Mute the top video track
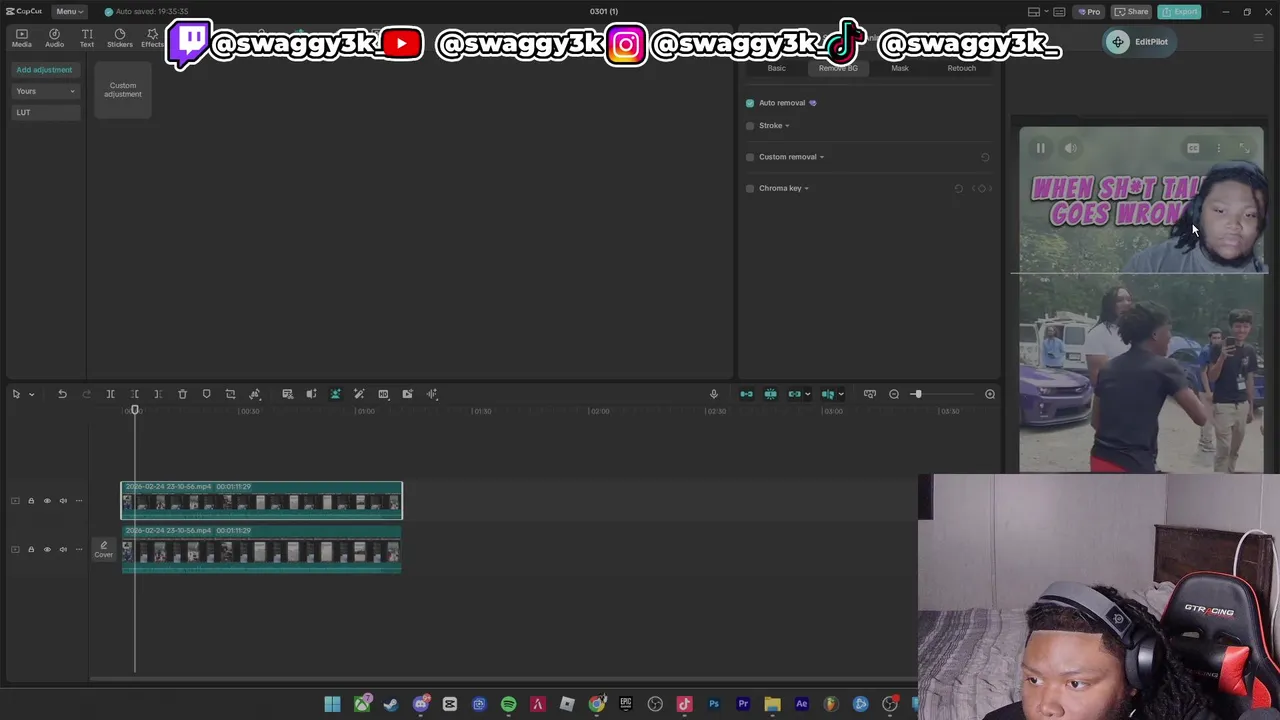The image size is (1280, 720). click(x=63, y=501)
